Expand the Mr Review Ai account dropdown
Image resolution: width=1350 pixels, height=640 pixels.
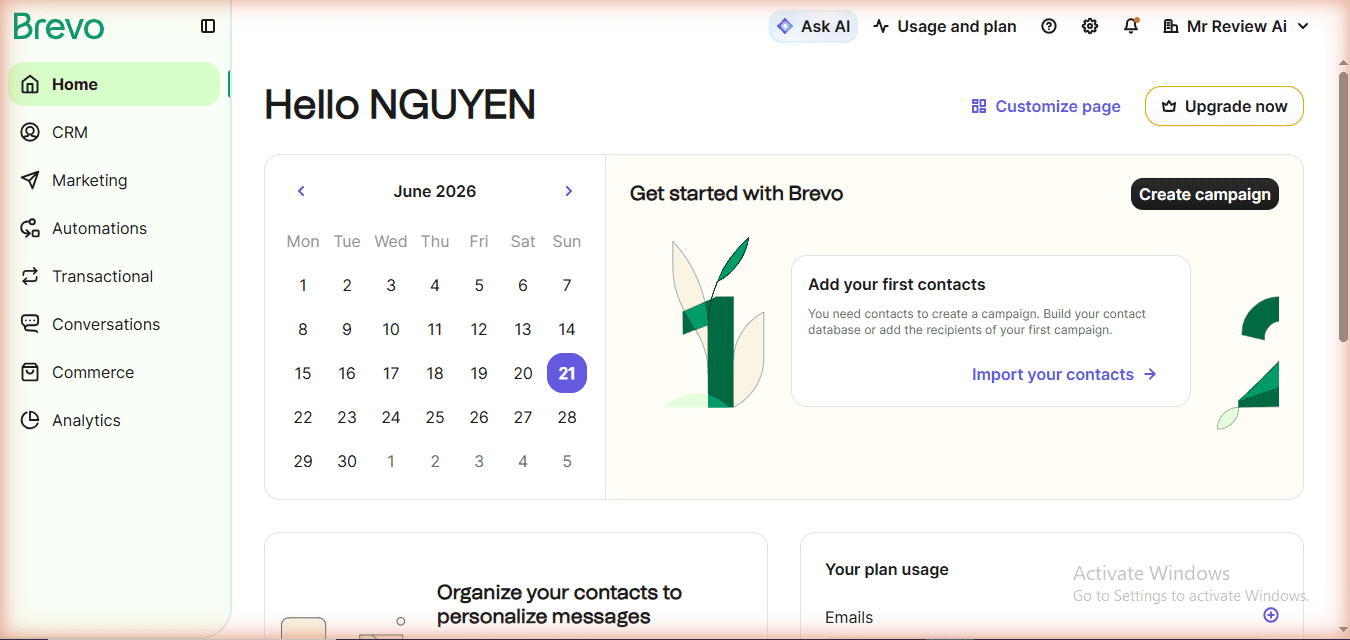1303,26
